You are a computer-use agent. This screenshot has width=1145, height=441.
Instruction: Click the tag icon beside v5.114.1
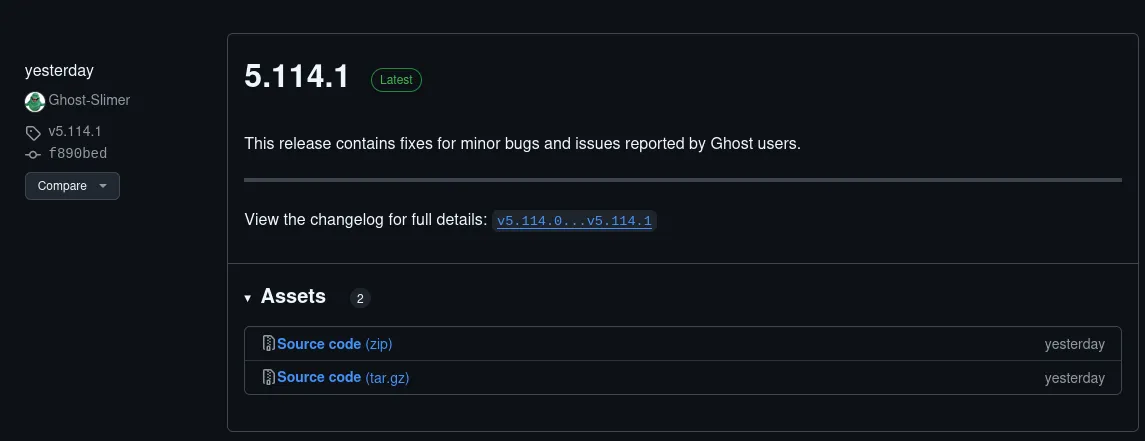[x=33, y=133]
